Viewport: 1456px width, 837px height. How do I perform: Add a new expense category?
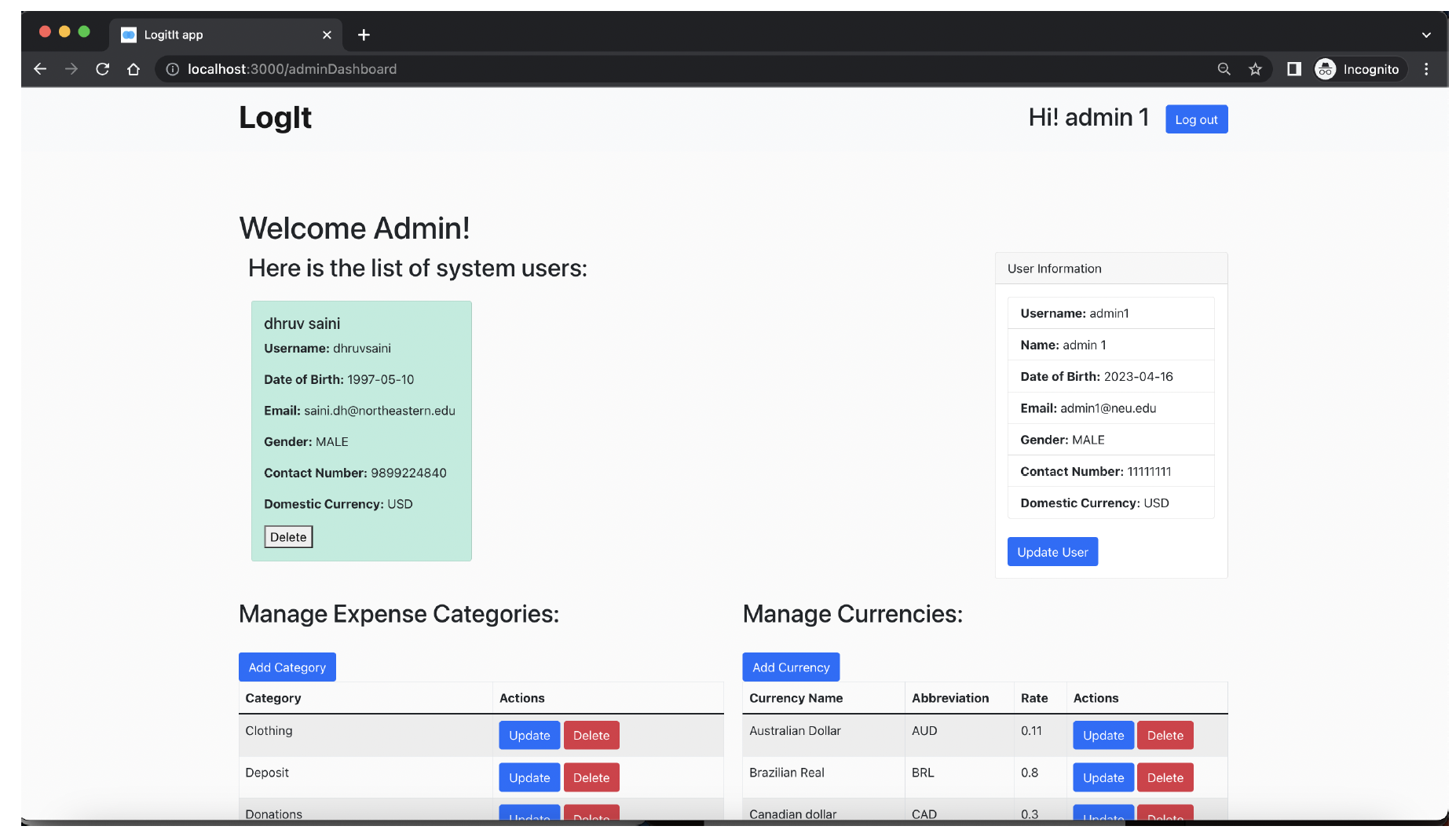pos(287,667)
